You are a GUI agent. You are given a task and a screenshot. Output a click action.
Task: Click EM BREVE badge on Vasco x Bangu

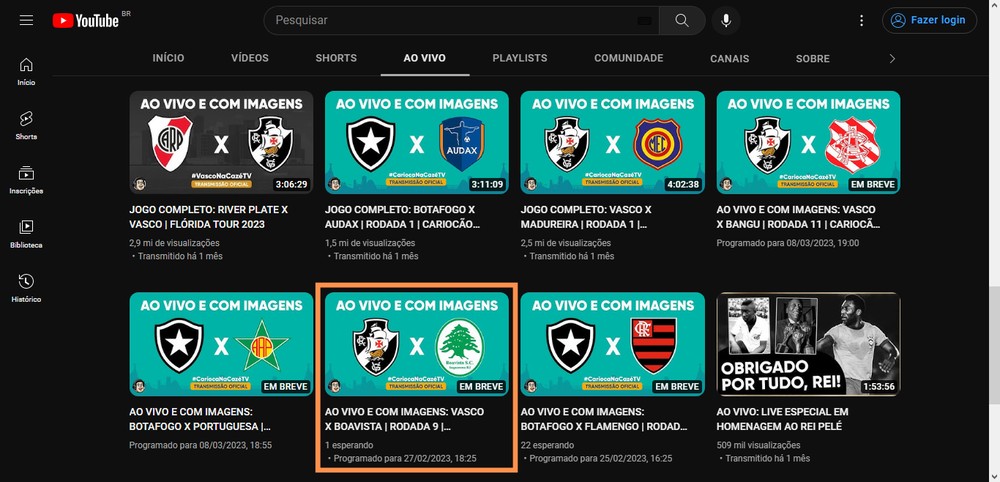(x=874, y=185)
